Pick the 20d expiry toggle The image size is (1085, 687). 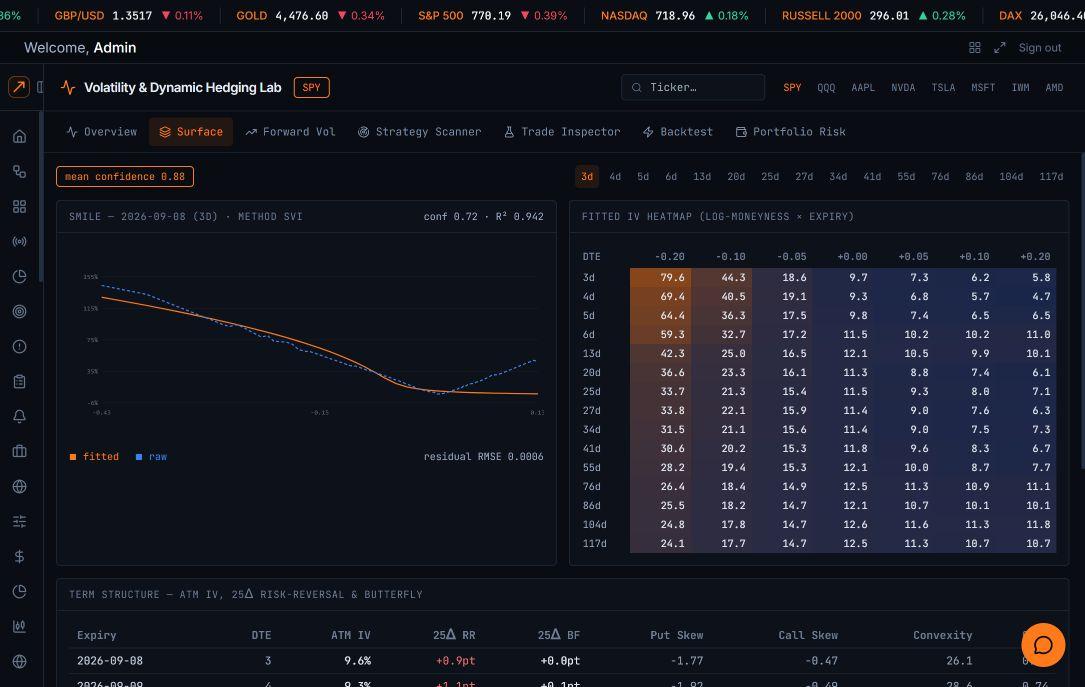[x=736, y=176]
